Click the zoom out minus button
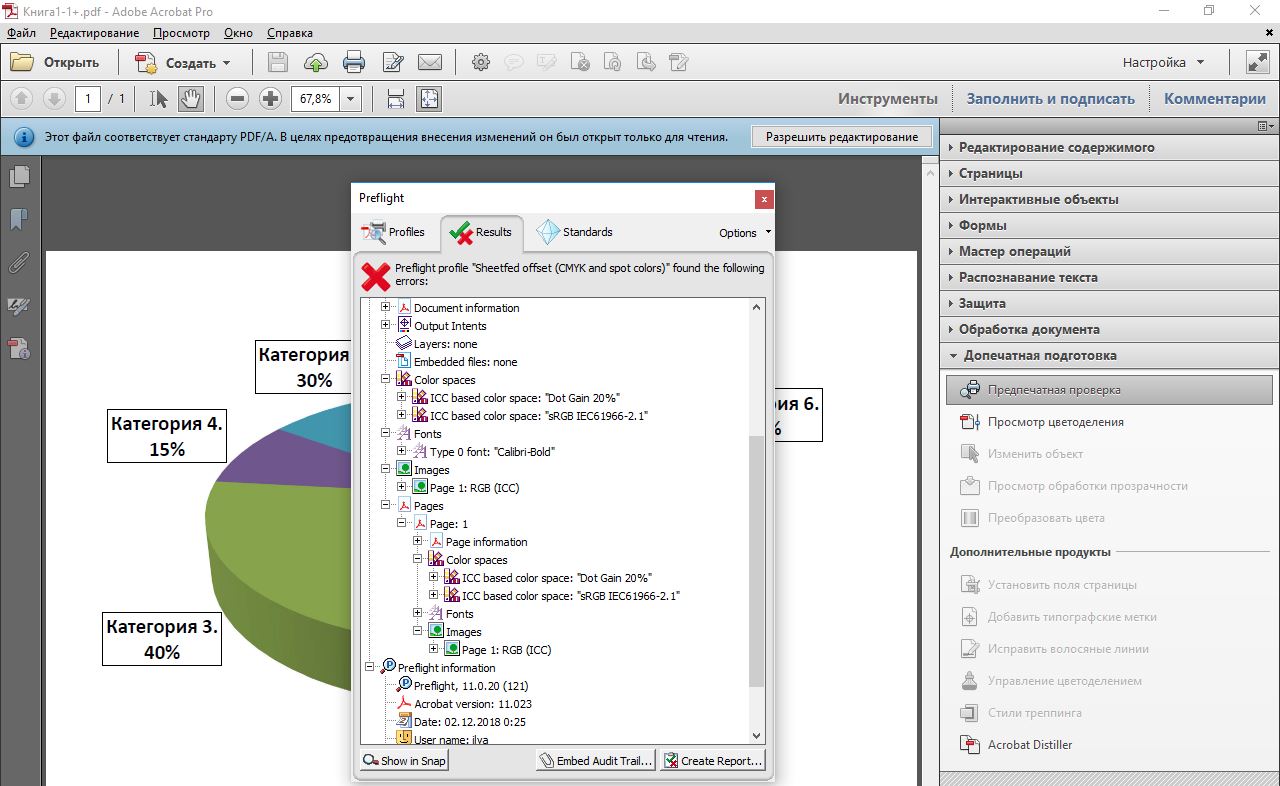Image resolution: width=1280 pixels, height=786 pixels. [237, 98]
